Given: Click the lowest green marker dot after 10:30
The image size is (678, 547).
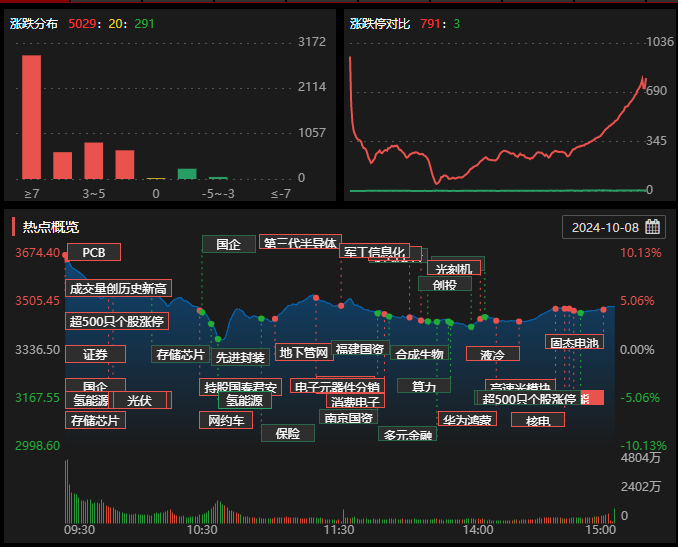Looking at the screenshot, I should 218,339.
